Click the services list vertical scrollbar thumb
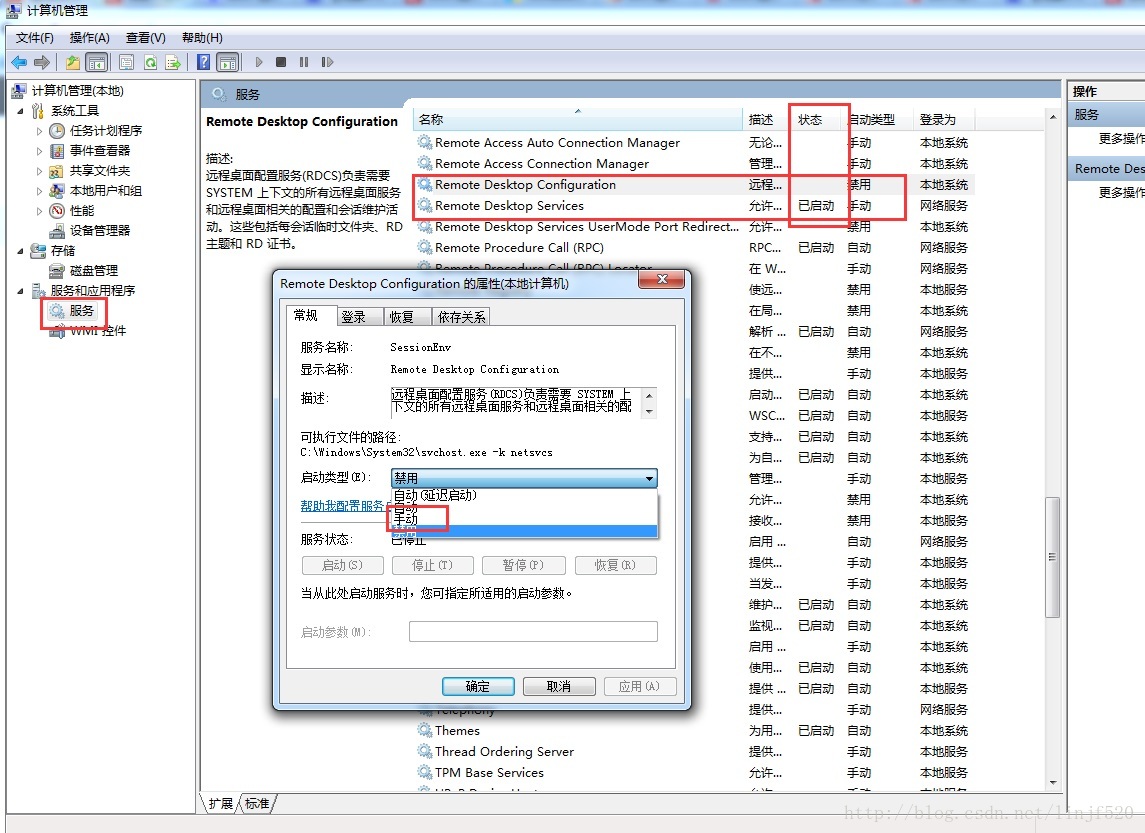Viewport: 1145px width, 833px height. click(x=1052, y=557)
